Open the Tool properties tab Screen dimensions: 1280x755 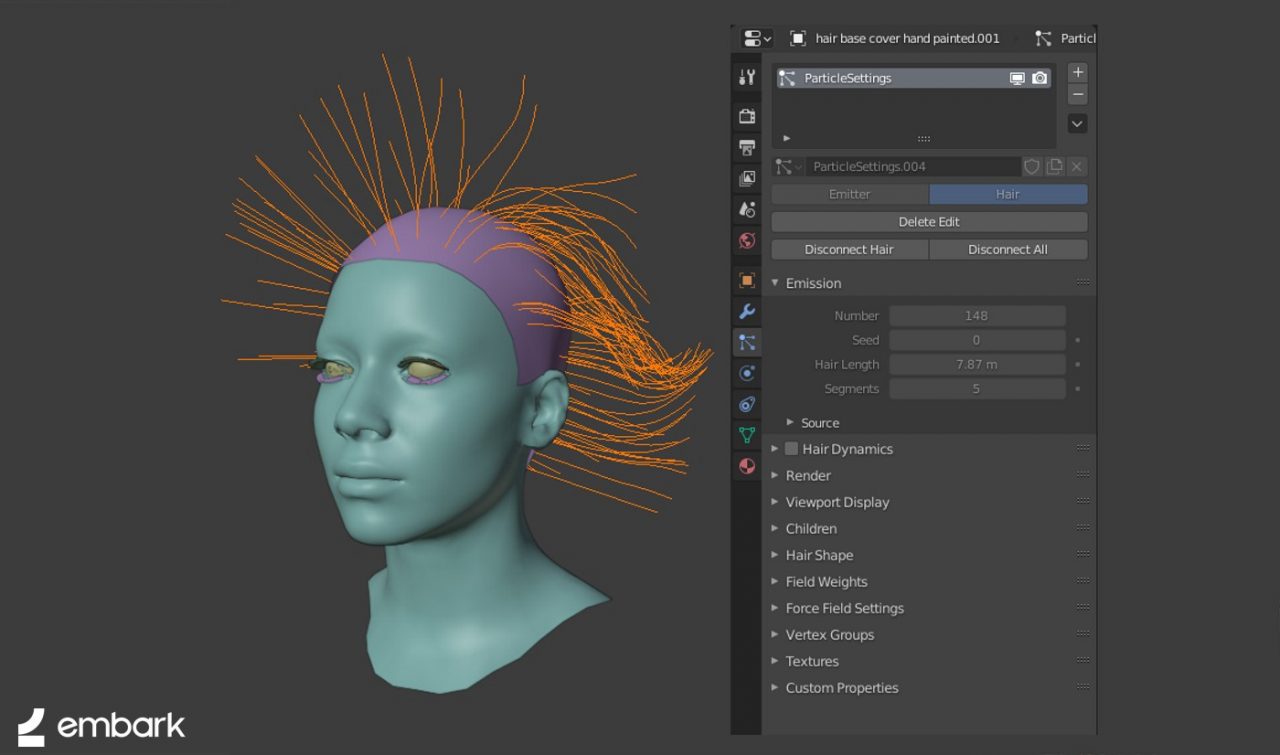point(747,77)
